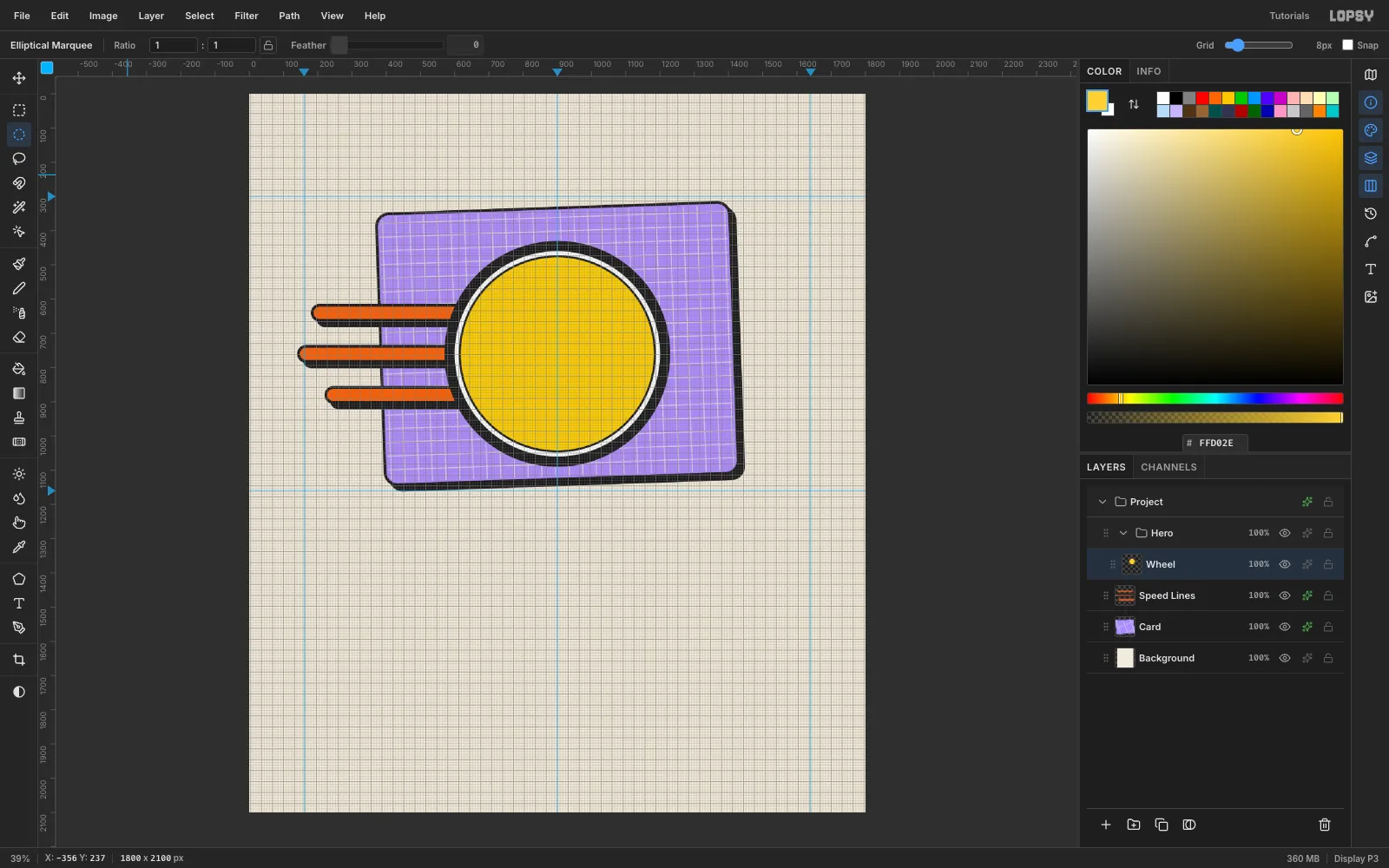Lock the Background layer
The width and height of the screenshot is (1389, 868).
click(1328, 658)
